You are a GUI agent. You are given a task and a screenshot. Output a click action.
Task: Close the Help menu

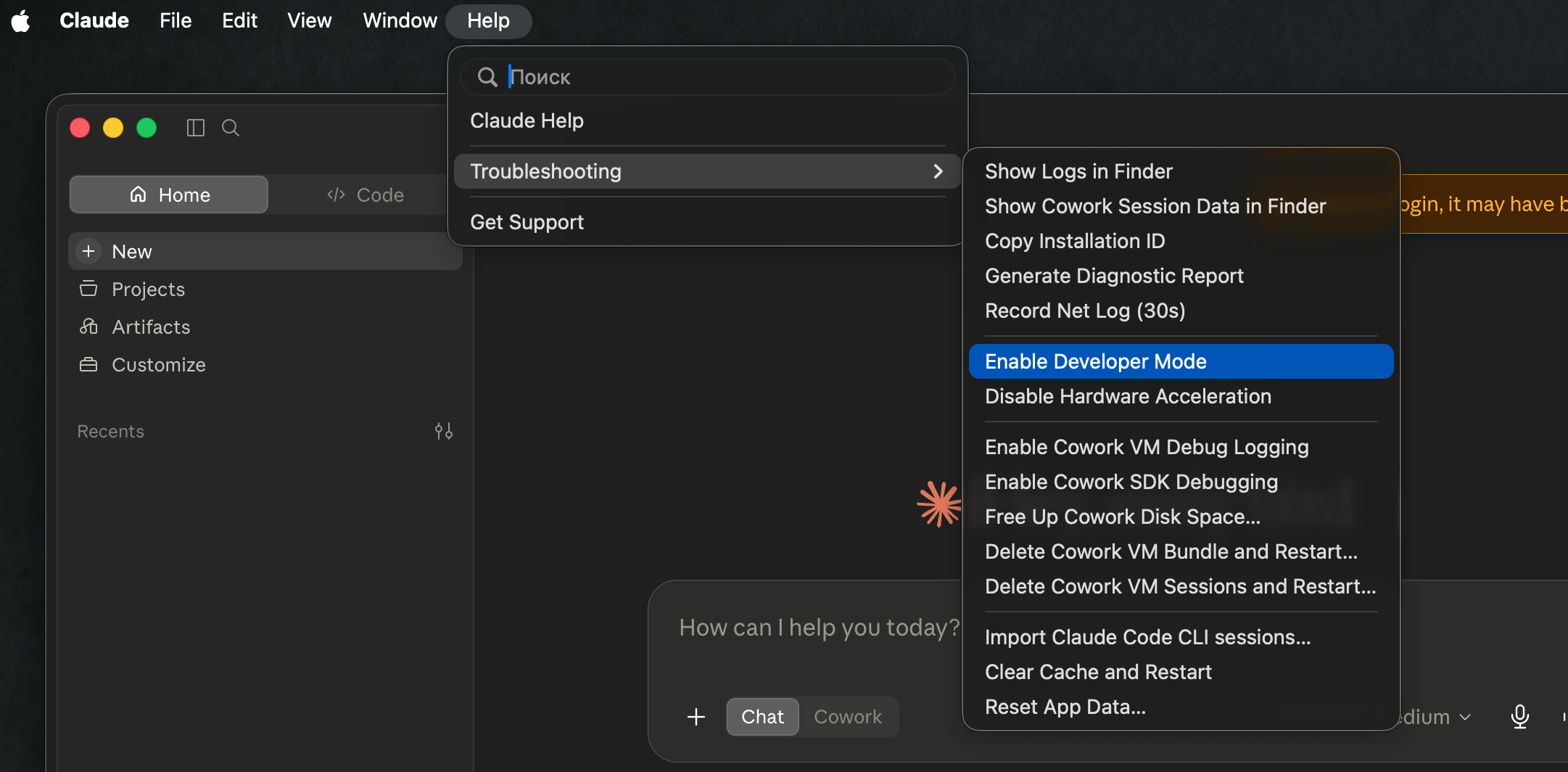tap(489, 20)
